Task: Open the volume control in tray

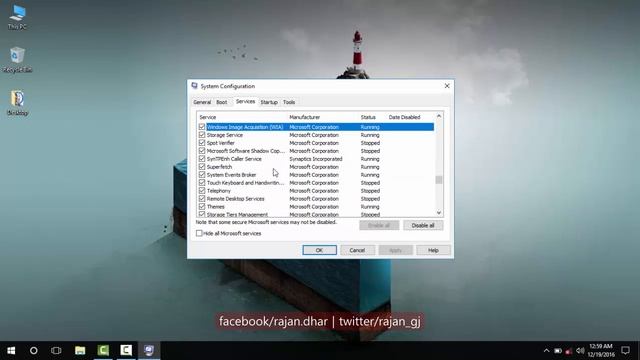Action: (x=580, y=351)
